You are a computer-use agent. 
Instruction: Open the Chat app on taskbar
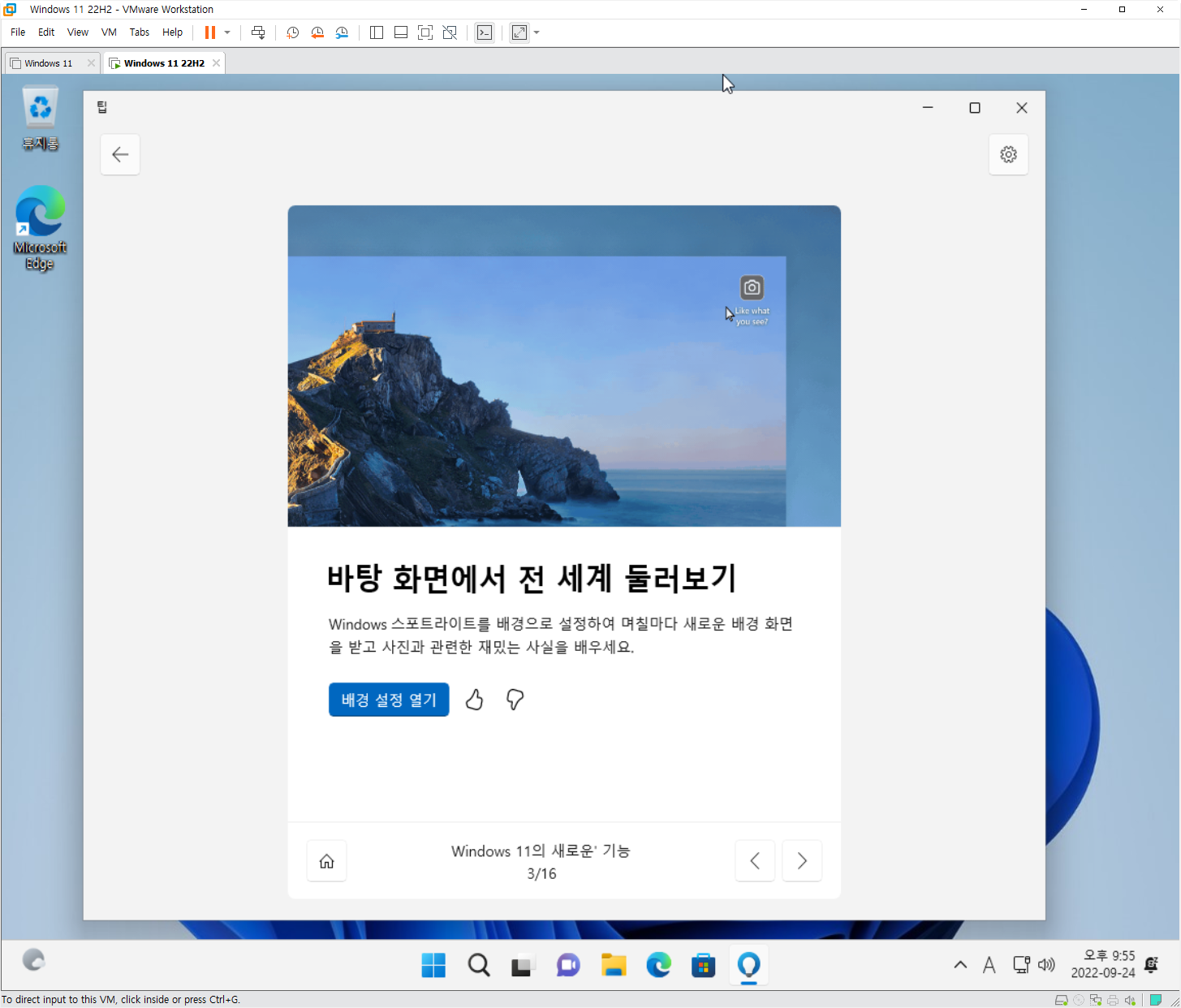568,965
